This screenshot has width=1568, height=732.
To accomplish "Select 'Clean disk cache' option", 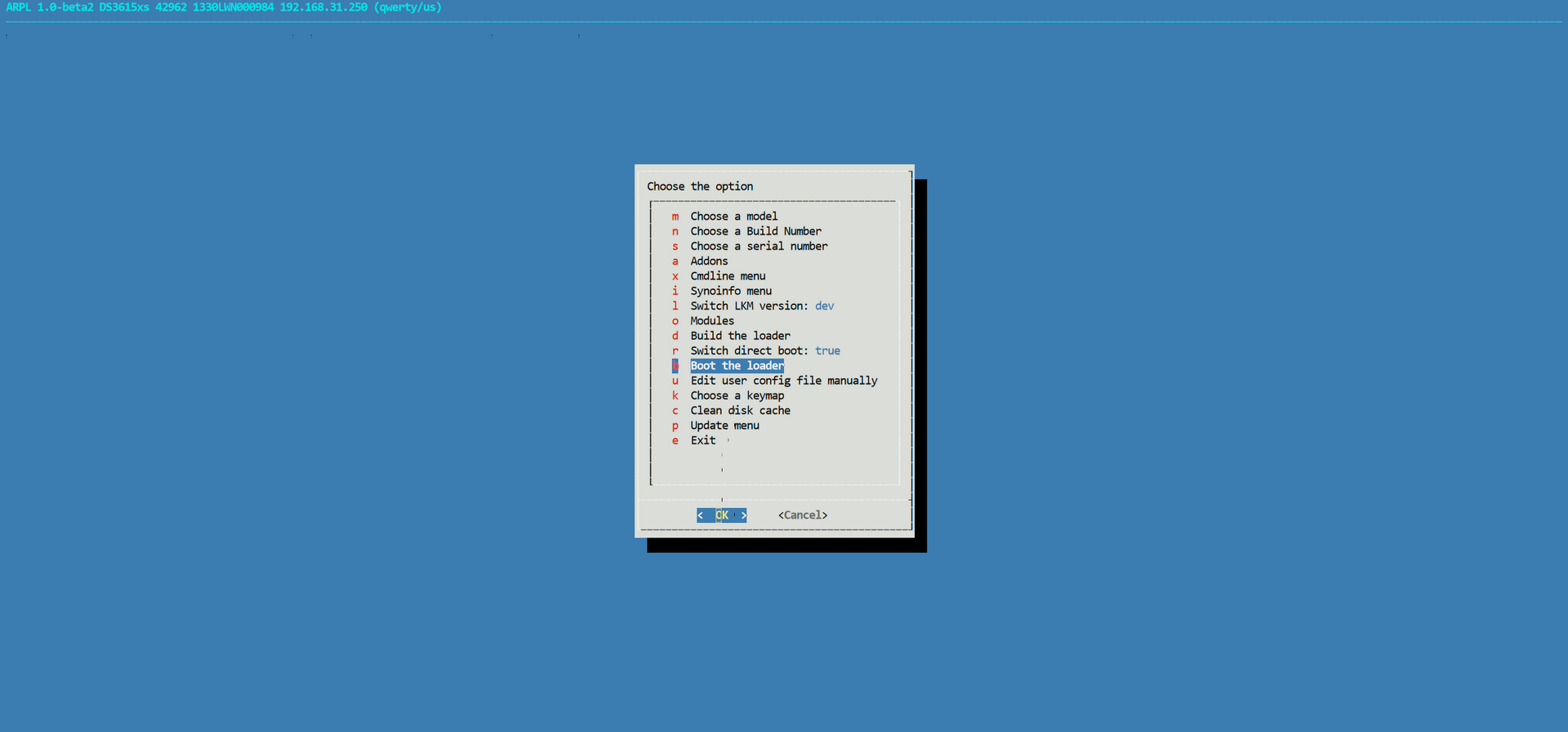I will (x=731, y=410).
